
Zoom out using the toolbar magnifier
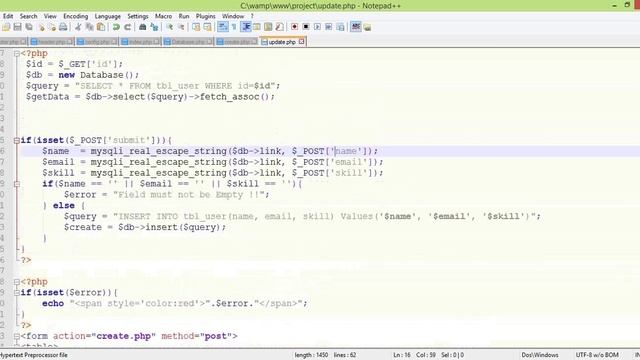coord(181,27)
